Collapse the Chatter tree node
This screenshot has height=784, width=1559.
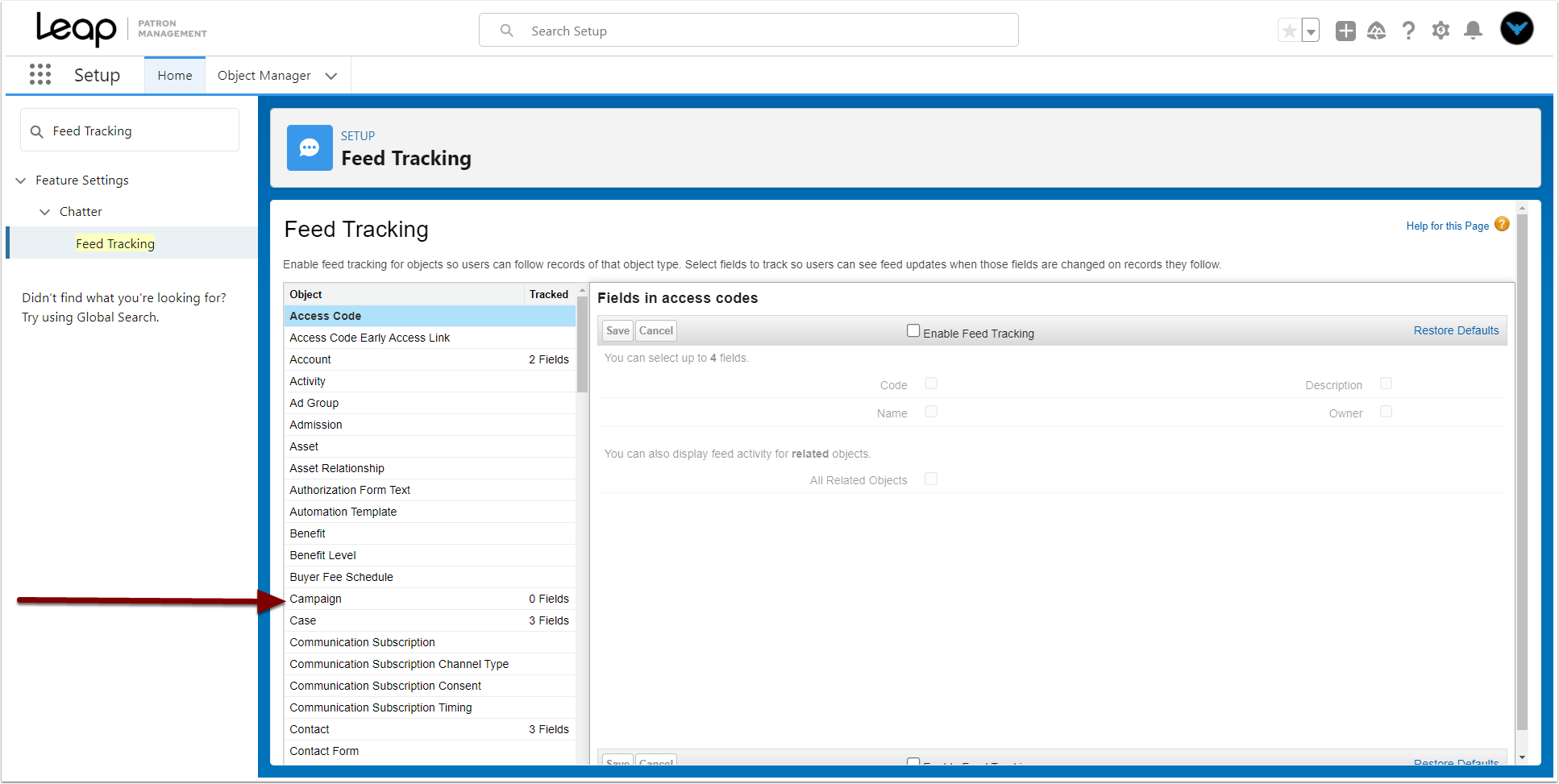coord(45,212)
